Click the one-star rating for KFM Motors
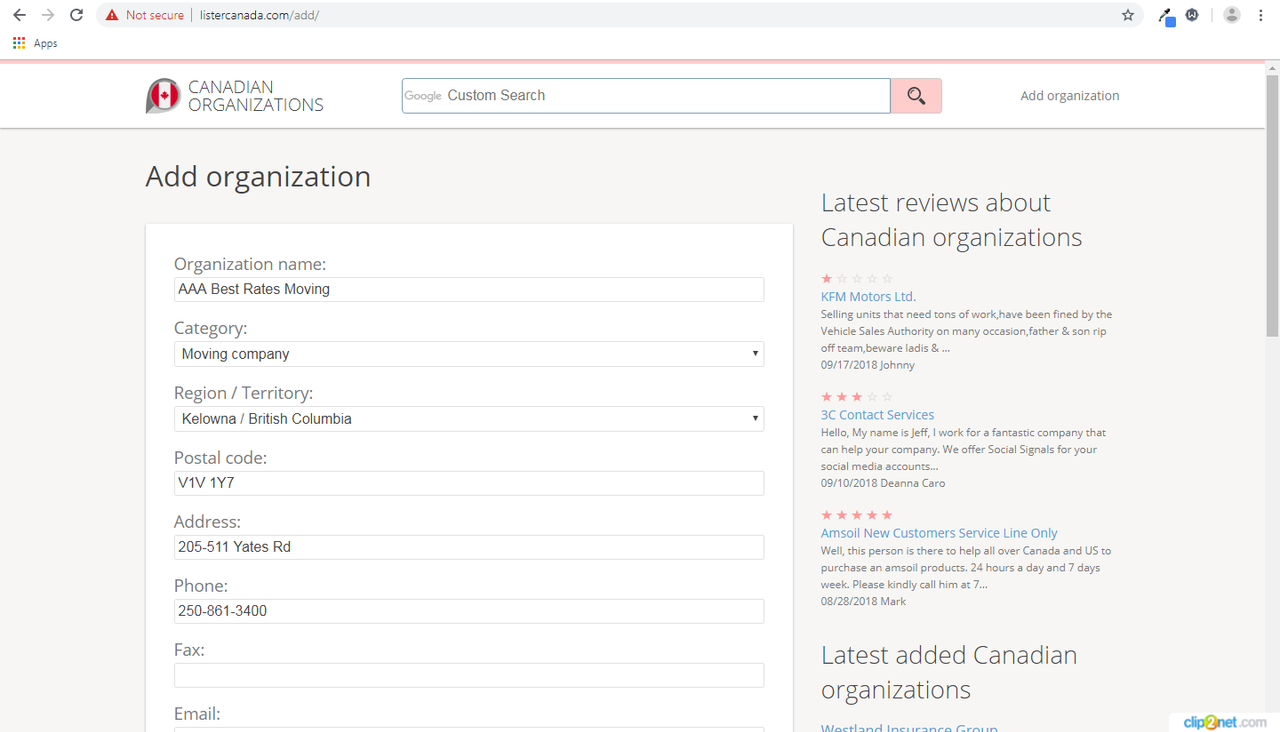Screen dimensions: 1280x732 pyautogui.click(x=857, y=279)
